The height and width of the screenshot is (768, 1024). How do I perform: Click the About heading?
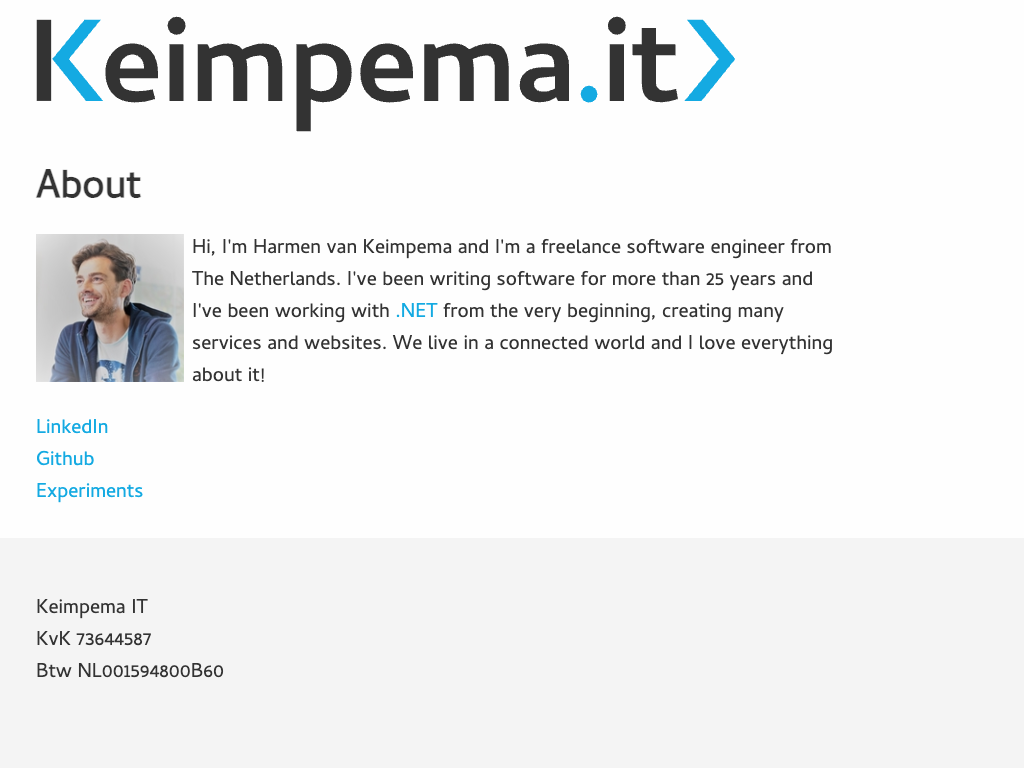[88, 185]
